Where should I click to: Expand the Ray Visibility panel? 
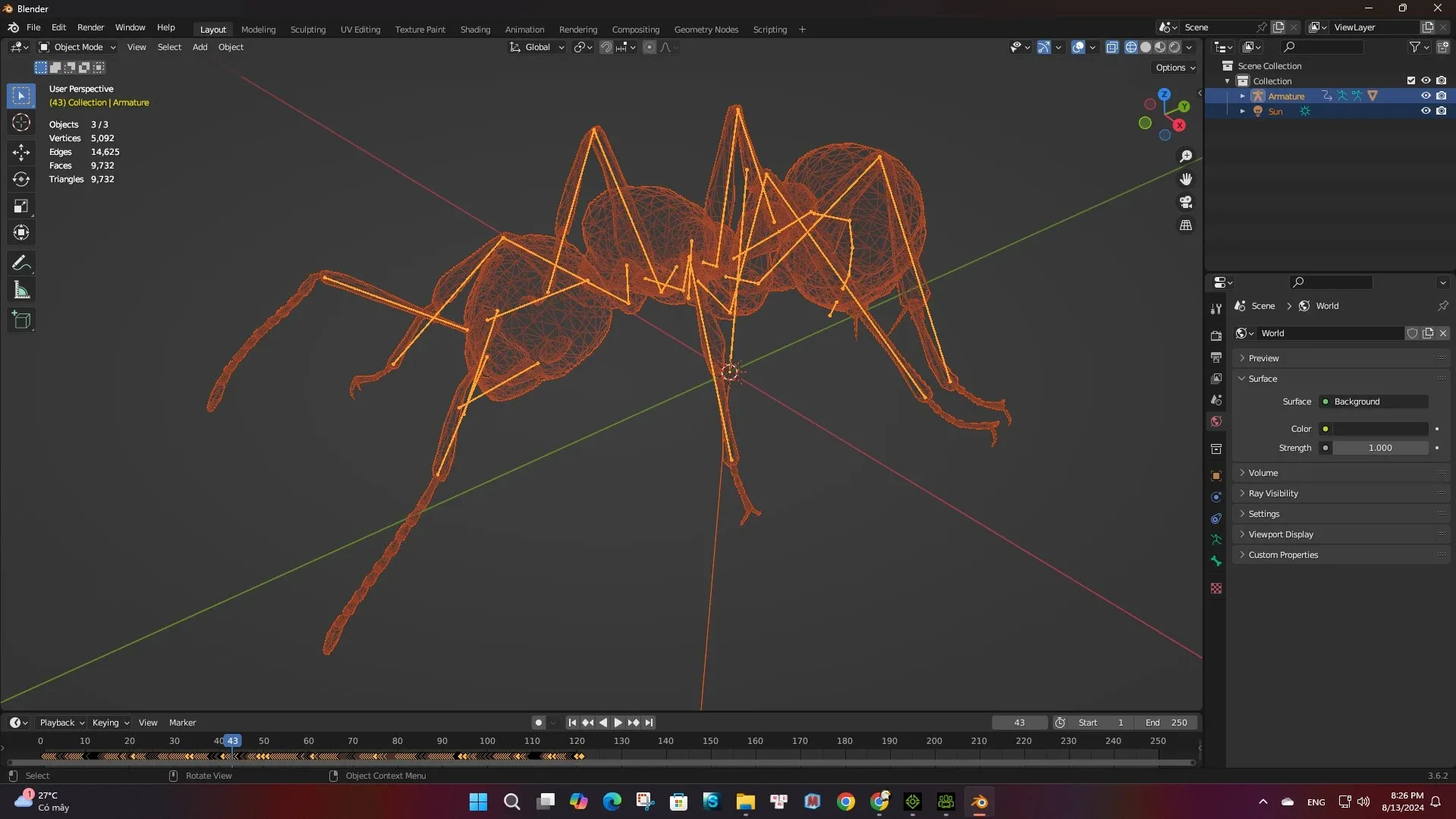(1272, 493)
